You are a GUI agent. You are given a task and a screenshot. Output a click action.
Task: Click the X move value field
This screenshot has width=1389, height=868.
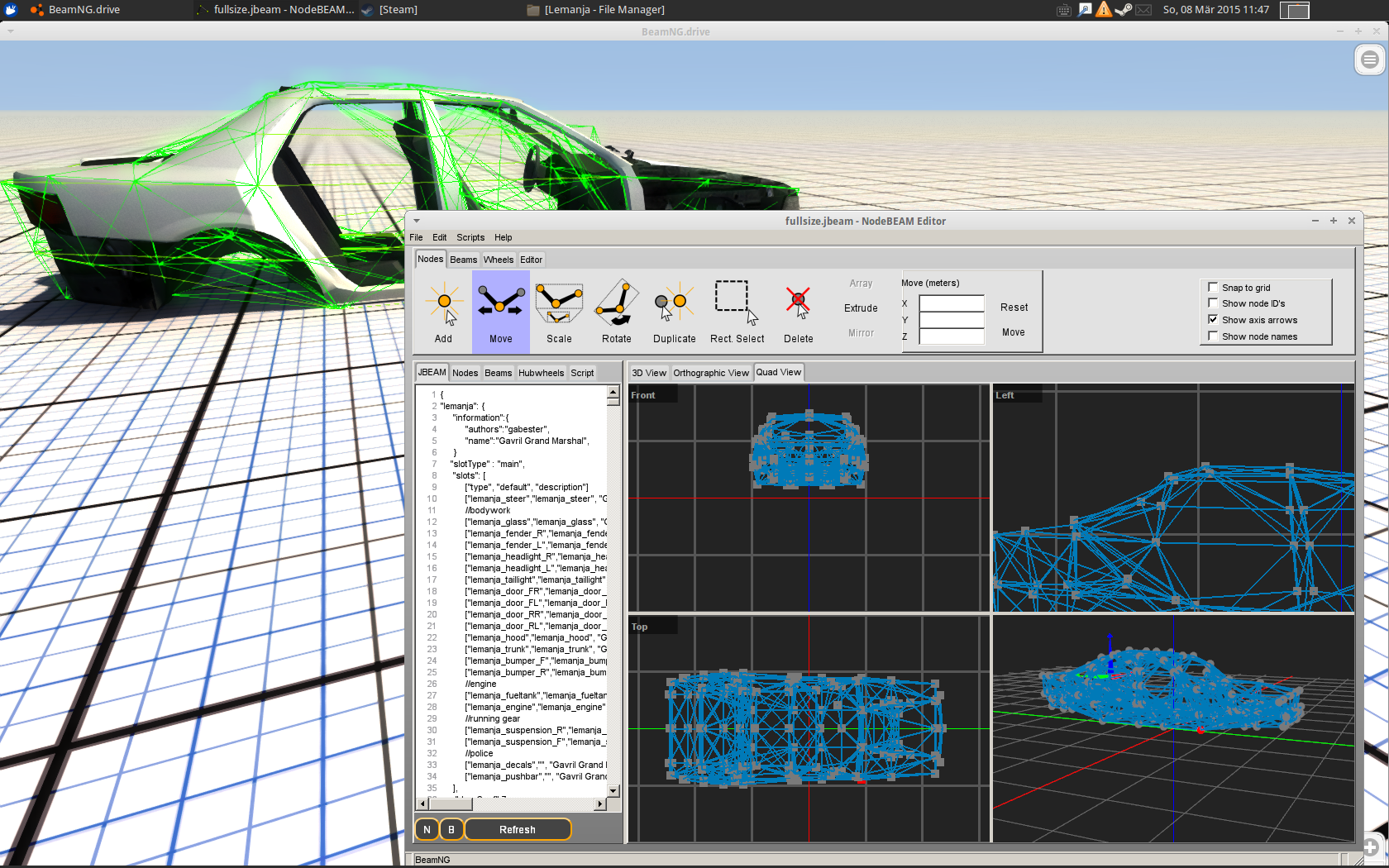click(x=952, y=303)
